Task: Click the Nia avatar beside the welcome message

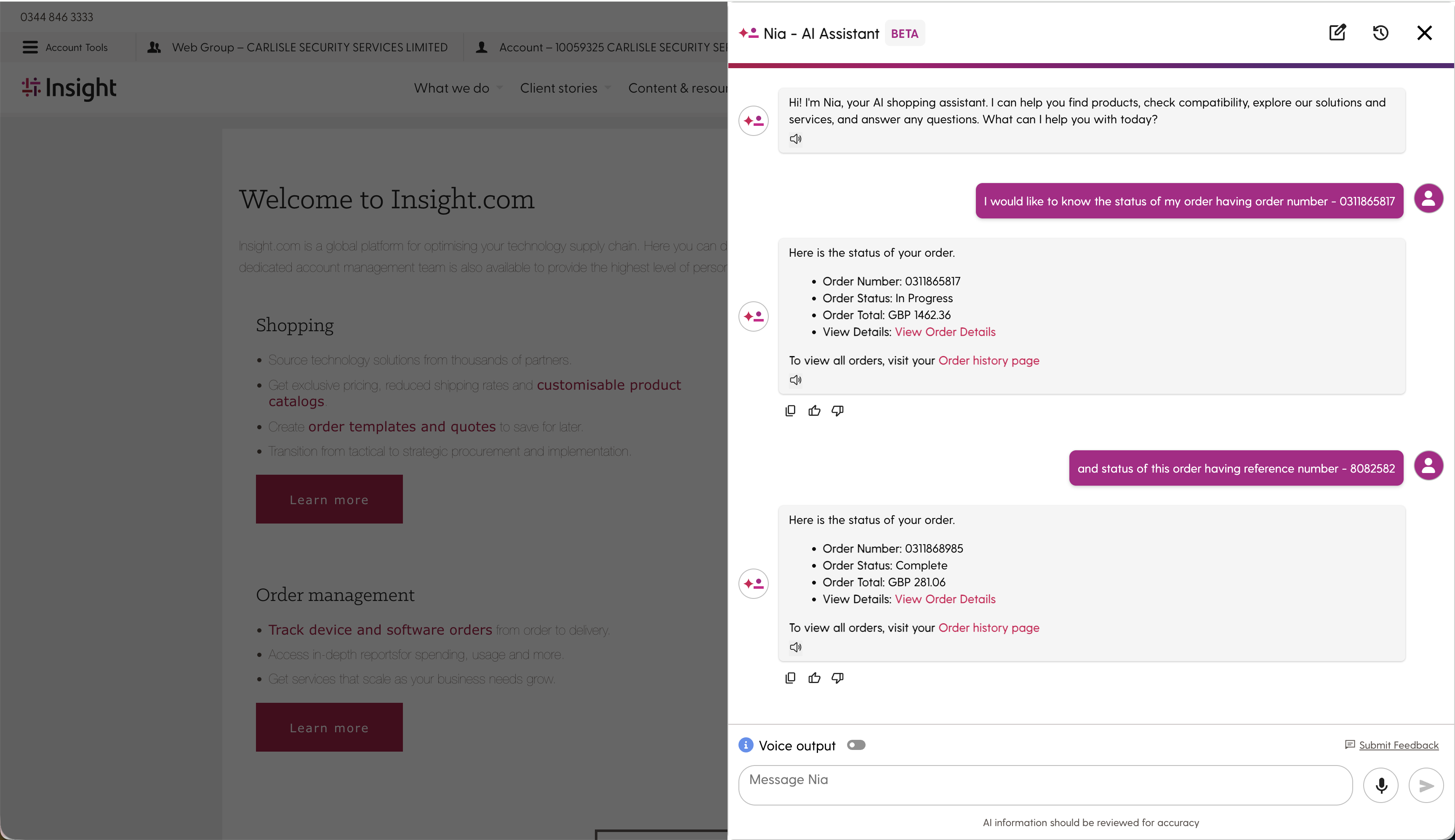Action: 753,121
